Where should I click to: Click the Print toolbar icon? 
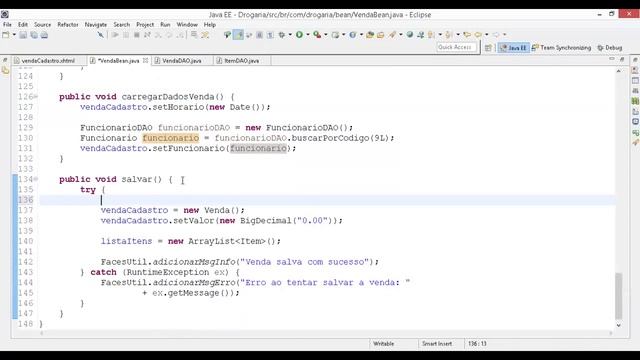coord(44,35)
